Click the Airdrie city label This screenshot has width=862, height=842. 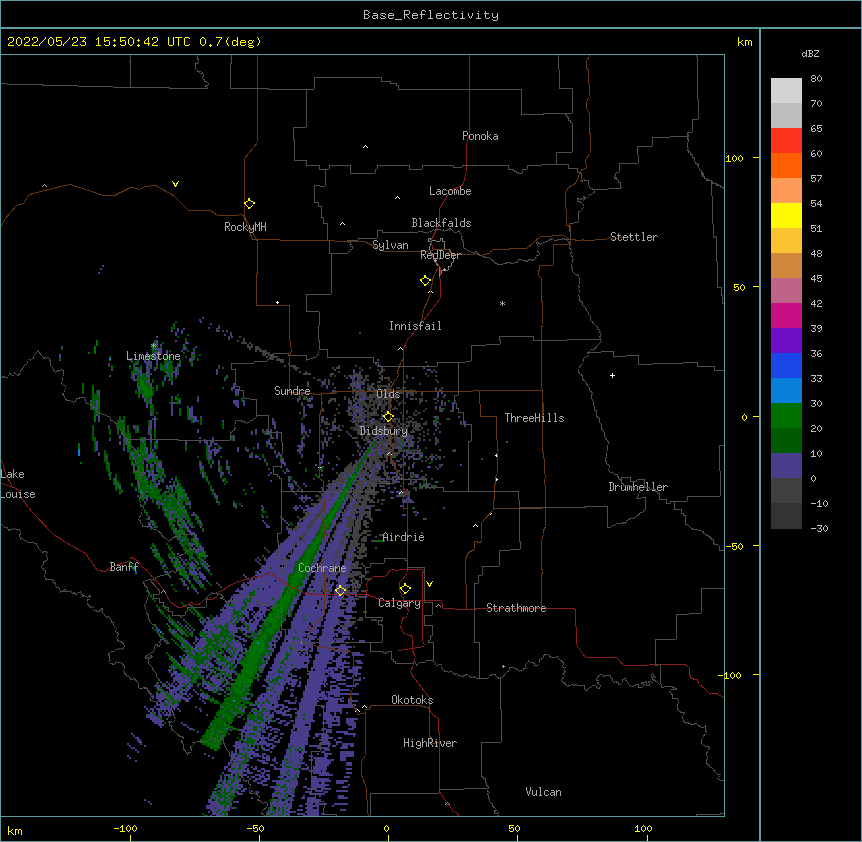pos(403,537)
